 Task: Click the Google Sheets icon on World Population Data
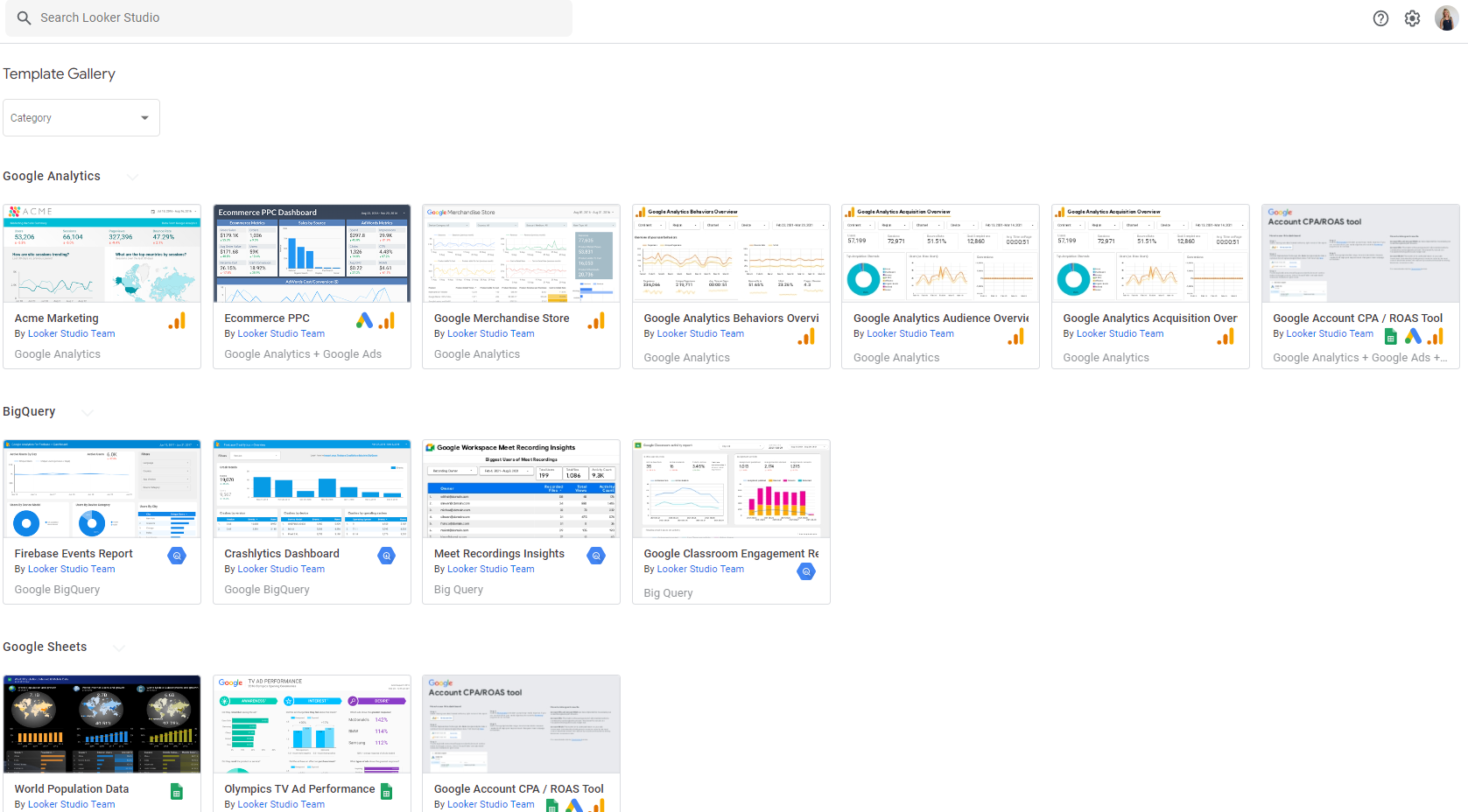(176, 791)
